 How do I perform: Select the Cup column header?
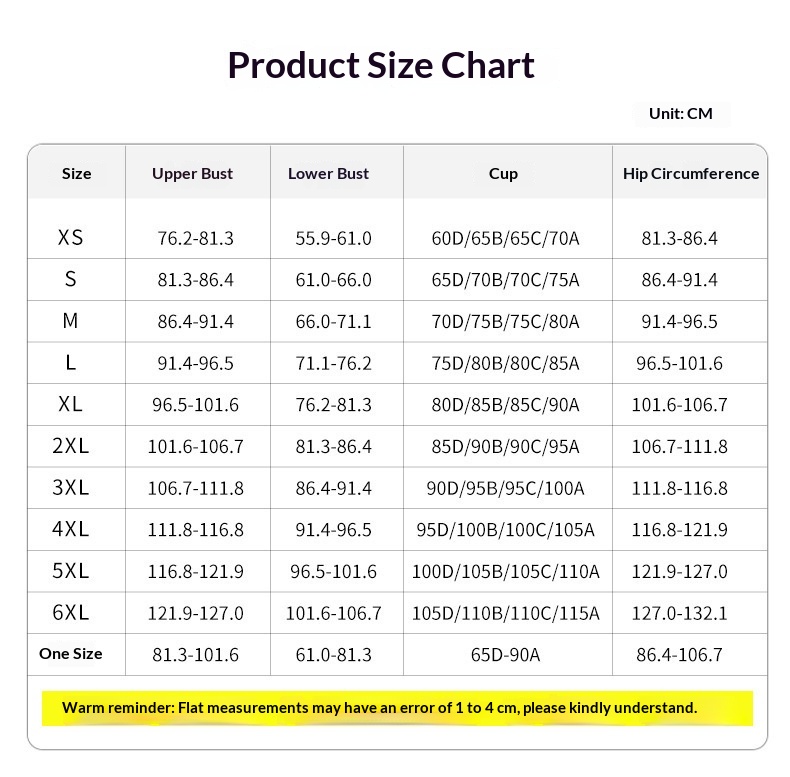[503, 173]
